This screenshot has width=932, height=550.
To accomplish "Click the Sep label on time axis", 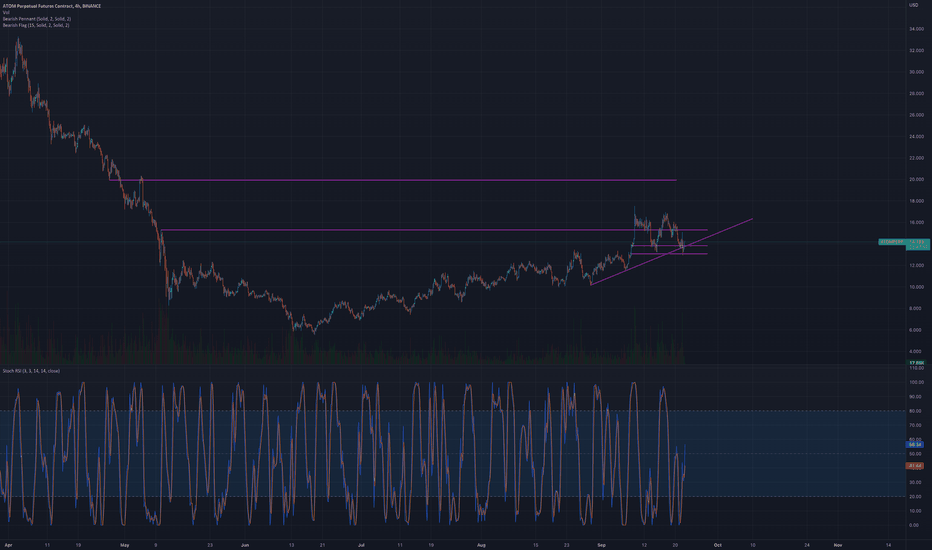I will click(602, 545).
